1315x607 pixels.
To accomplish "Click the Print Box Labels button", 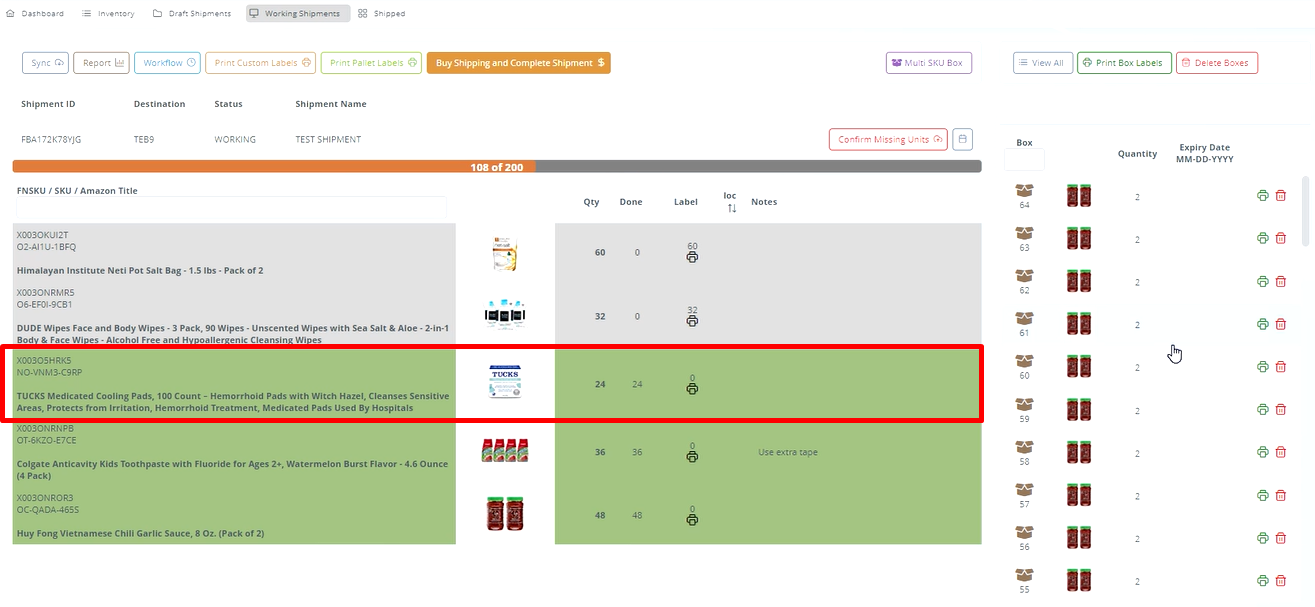I will pos(1123,62).
